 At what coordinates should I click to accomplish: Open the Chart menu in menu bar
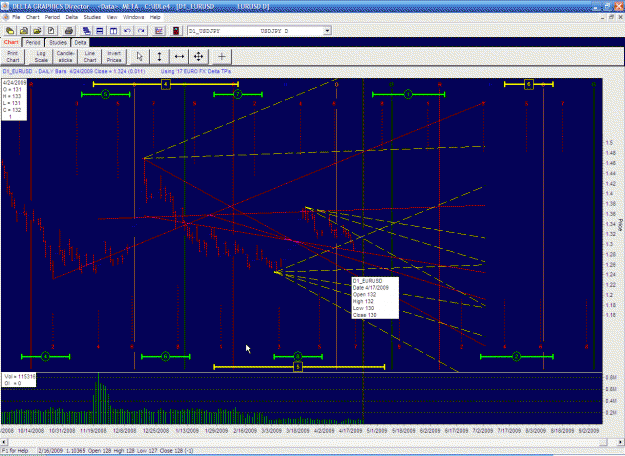click(x=33, y=17)
